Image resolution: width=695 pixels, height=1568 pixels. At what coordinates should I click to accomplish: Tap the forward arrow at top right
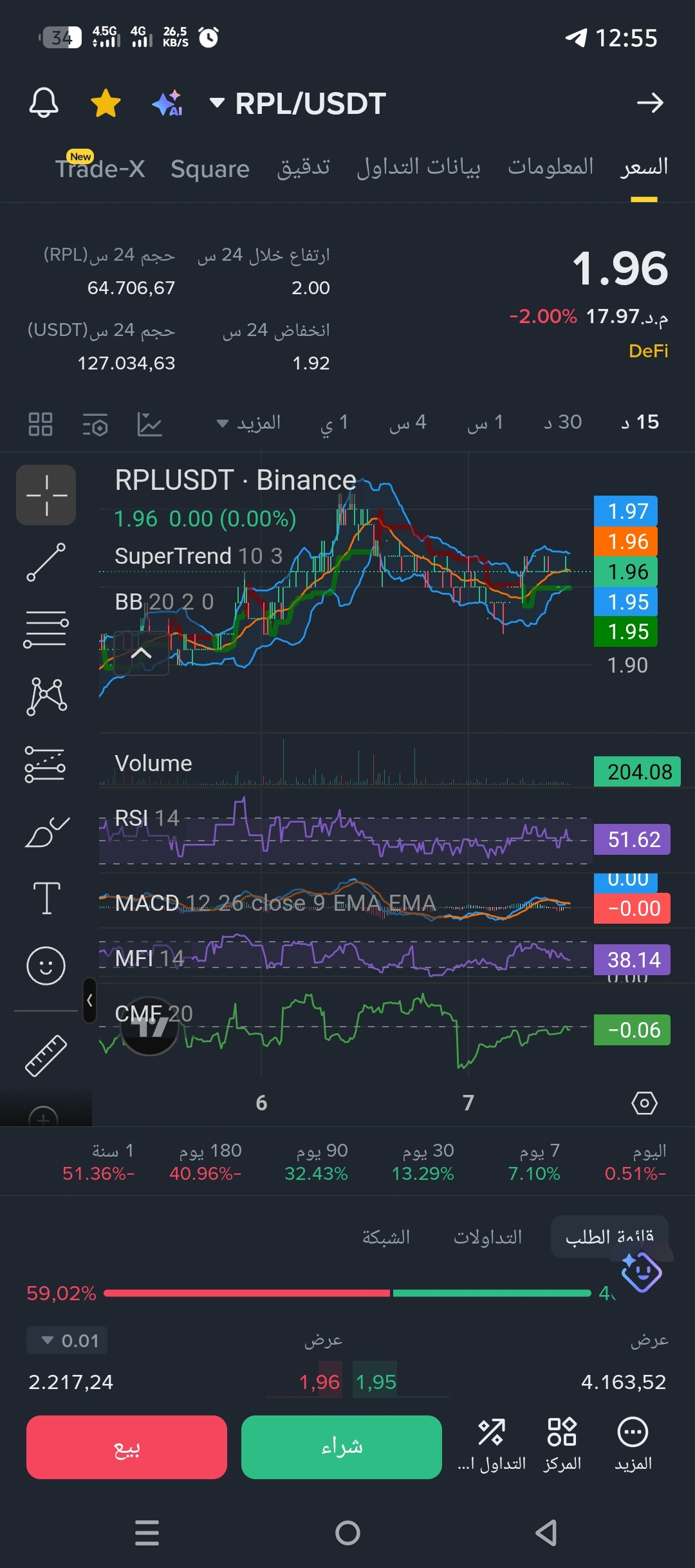click(650, 103)
